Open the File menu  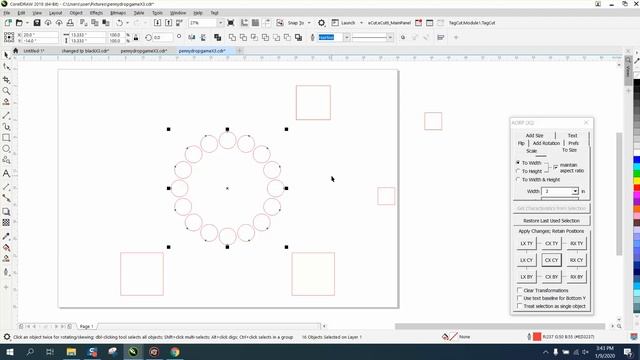tap(7, 13)
